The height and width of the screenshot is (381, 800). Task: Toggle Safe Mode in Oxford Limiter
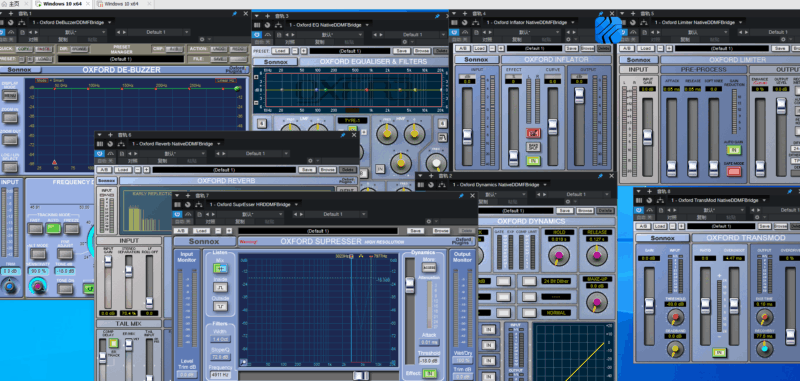point(734,171)
